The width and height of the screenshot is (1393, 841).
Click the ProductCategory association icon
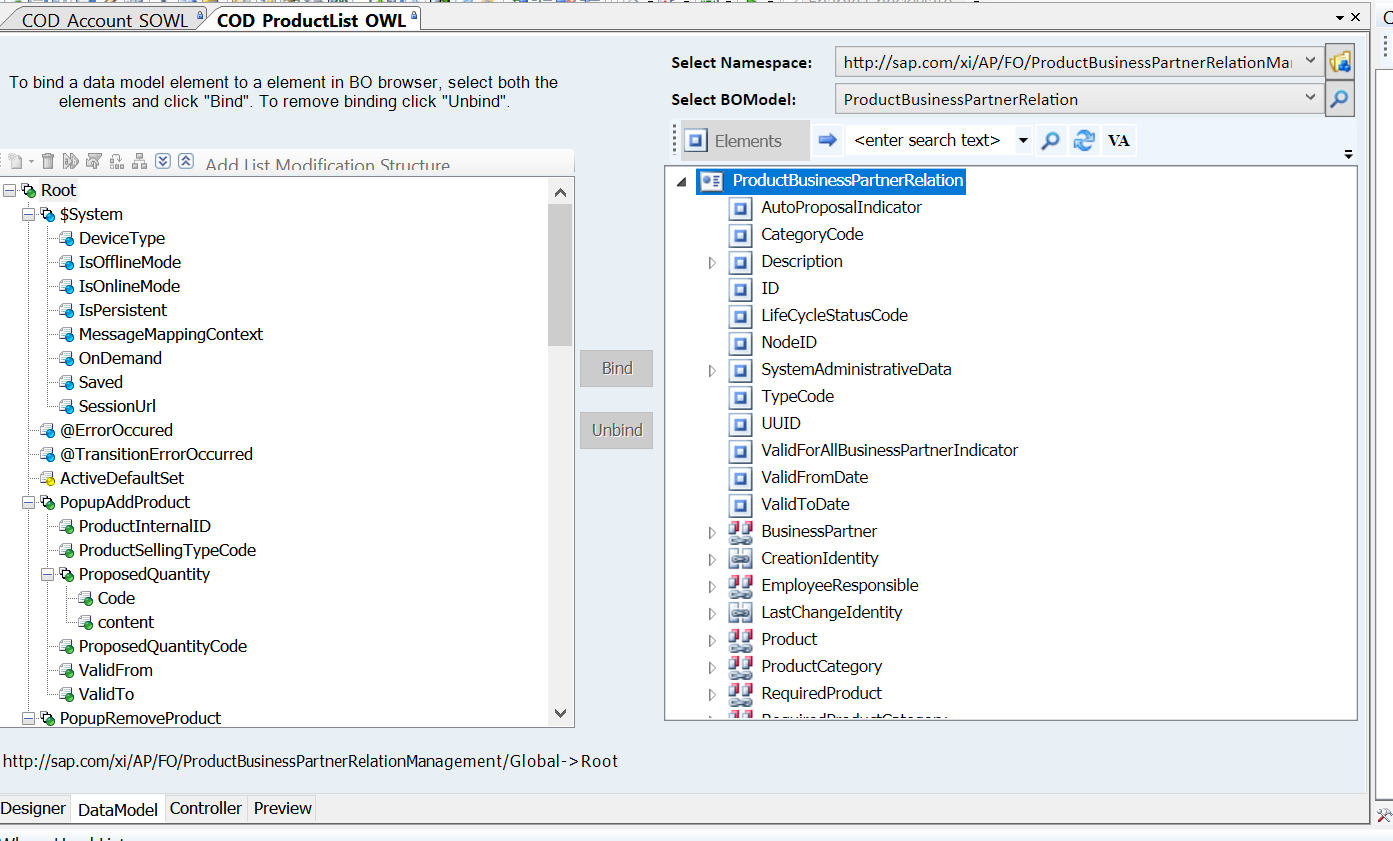740,666
